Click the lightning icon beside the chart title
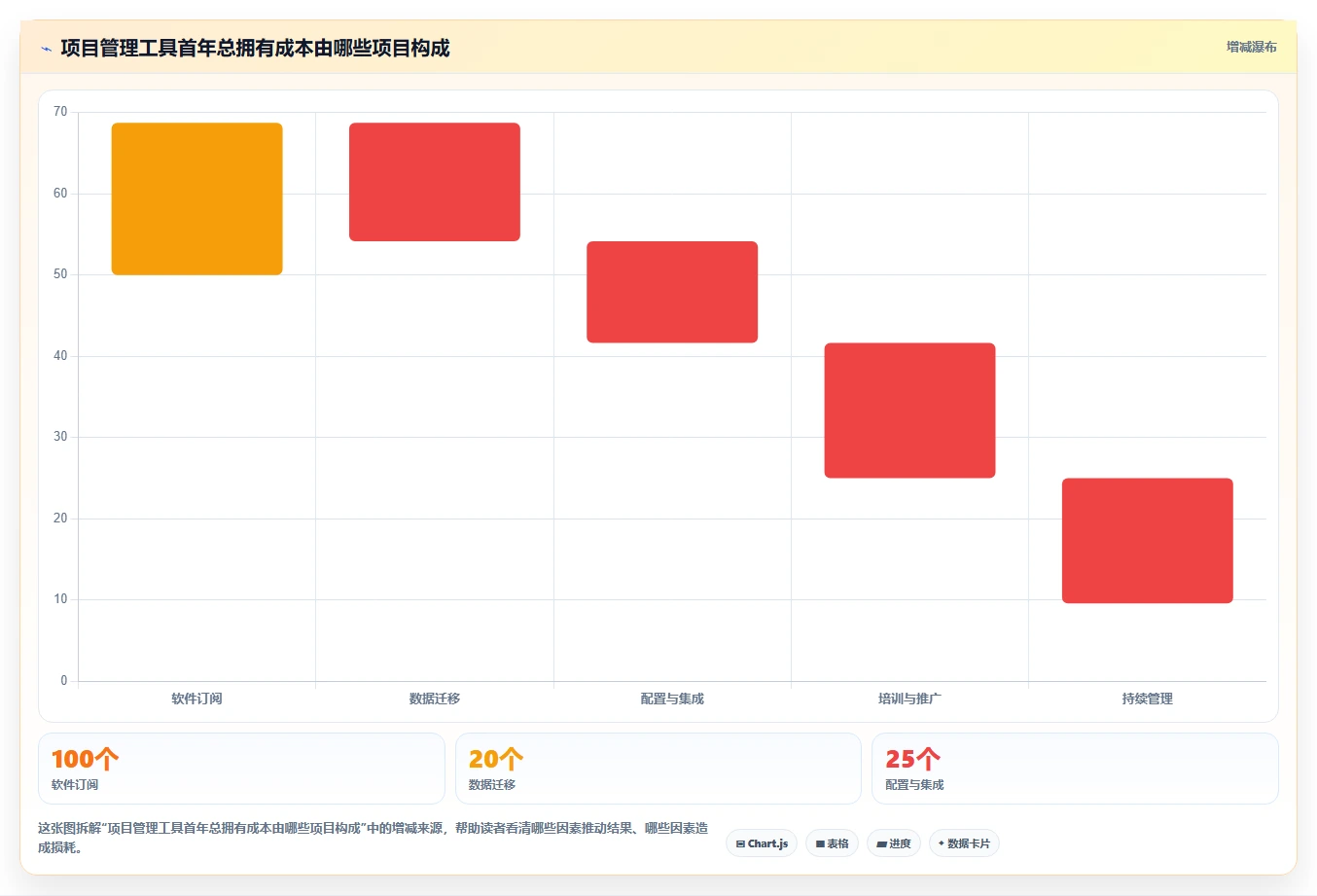Viewport: 1317px width, 896px height. 46,49
